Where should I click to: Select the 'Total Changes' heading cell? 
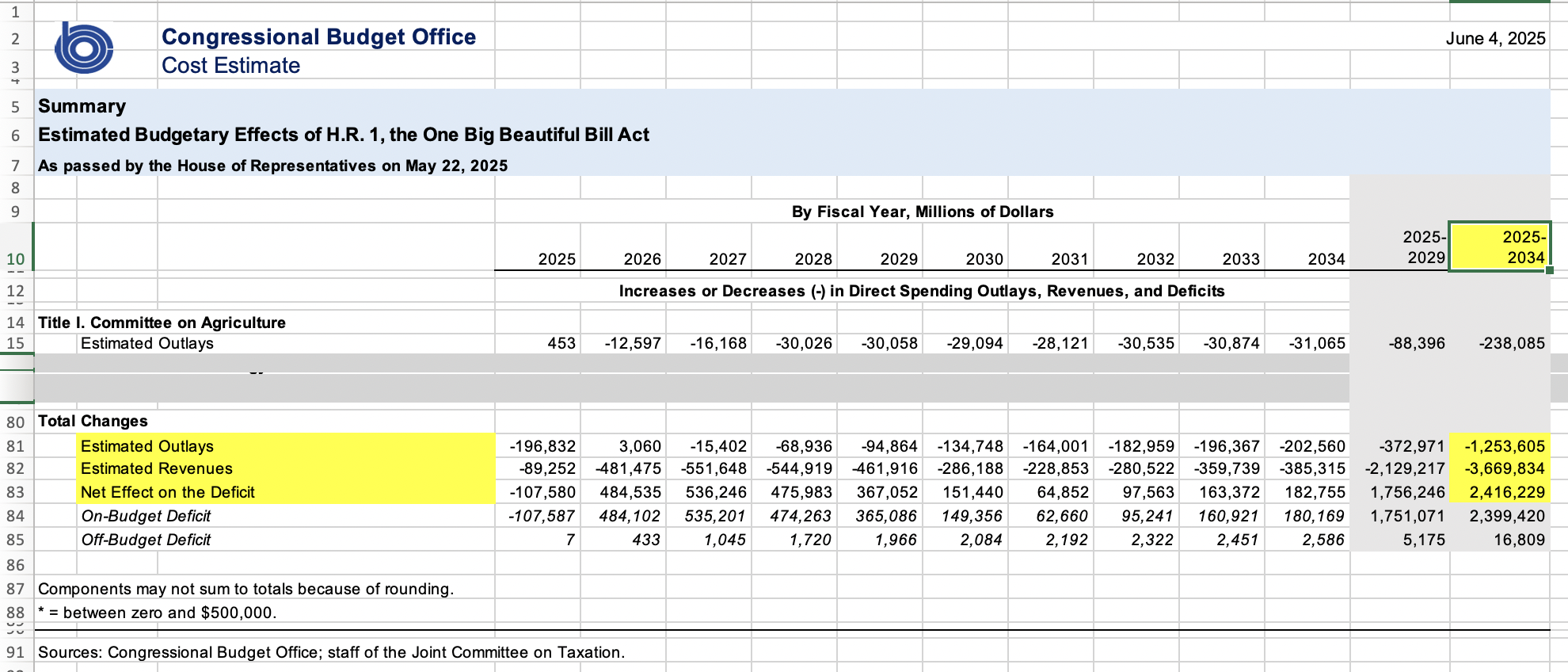pos(93,421)
